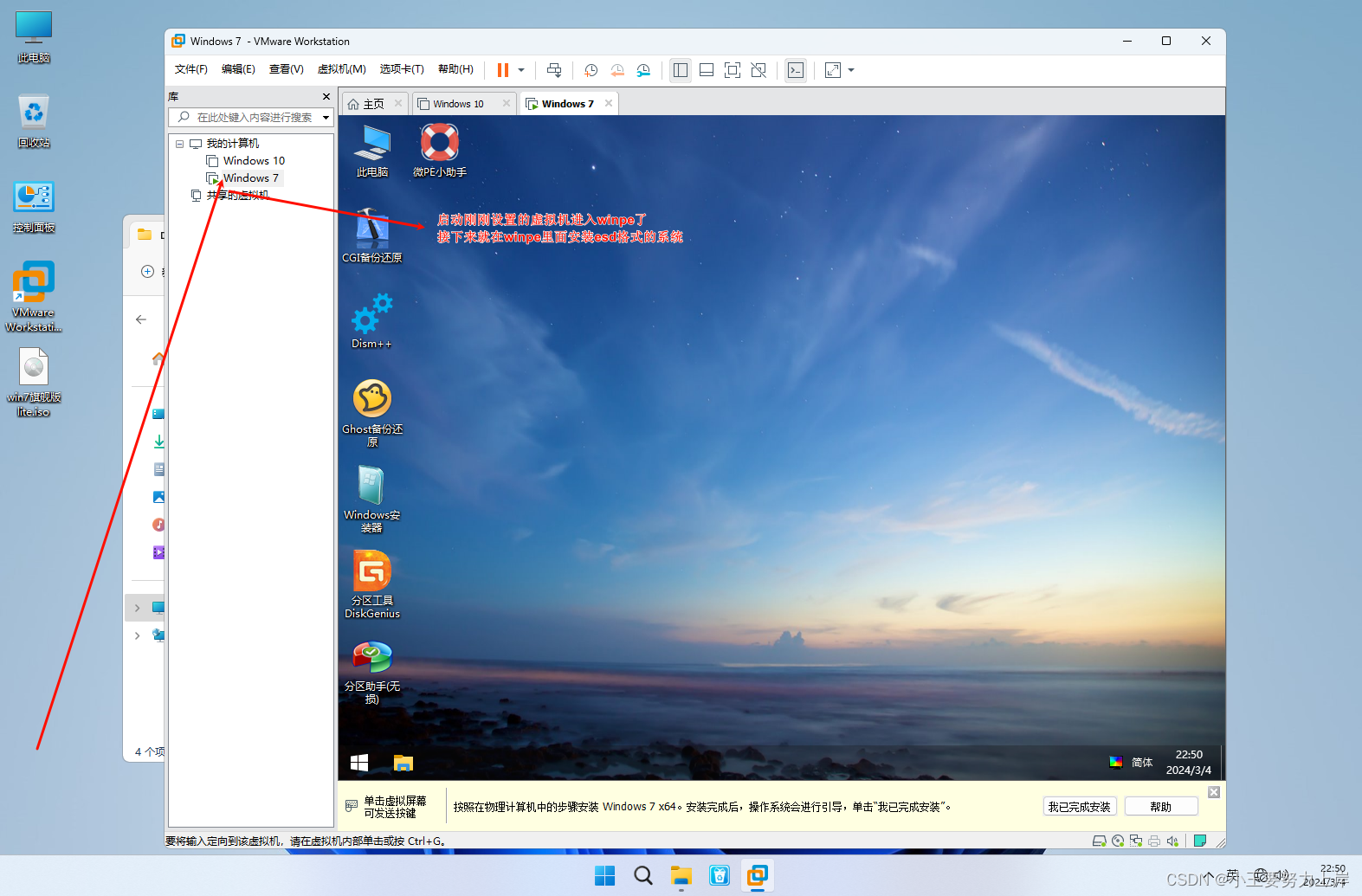Open File Explorer on the guest taskbar
Screen dimensions: 1362x896
(403, 763)
